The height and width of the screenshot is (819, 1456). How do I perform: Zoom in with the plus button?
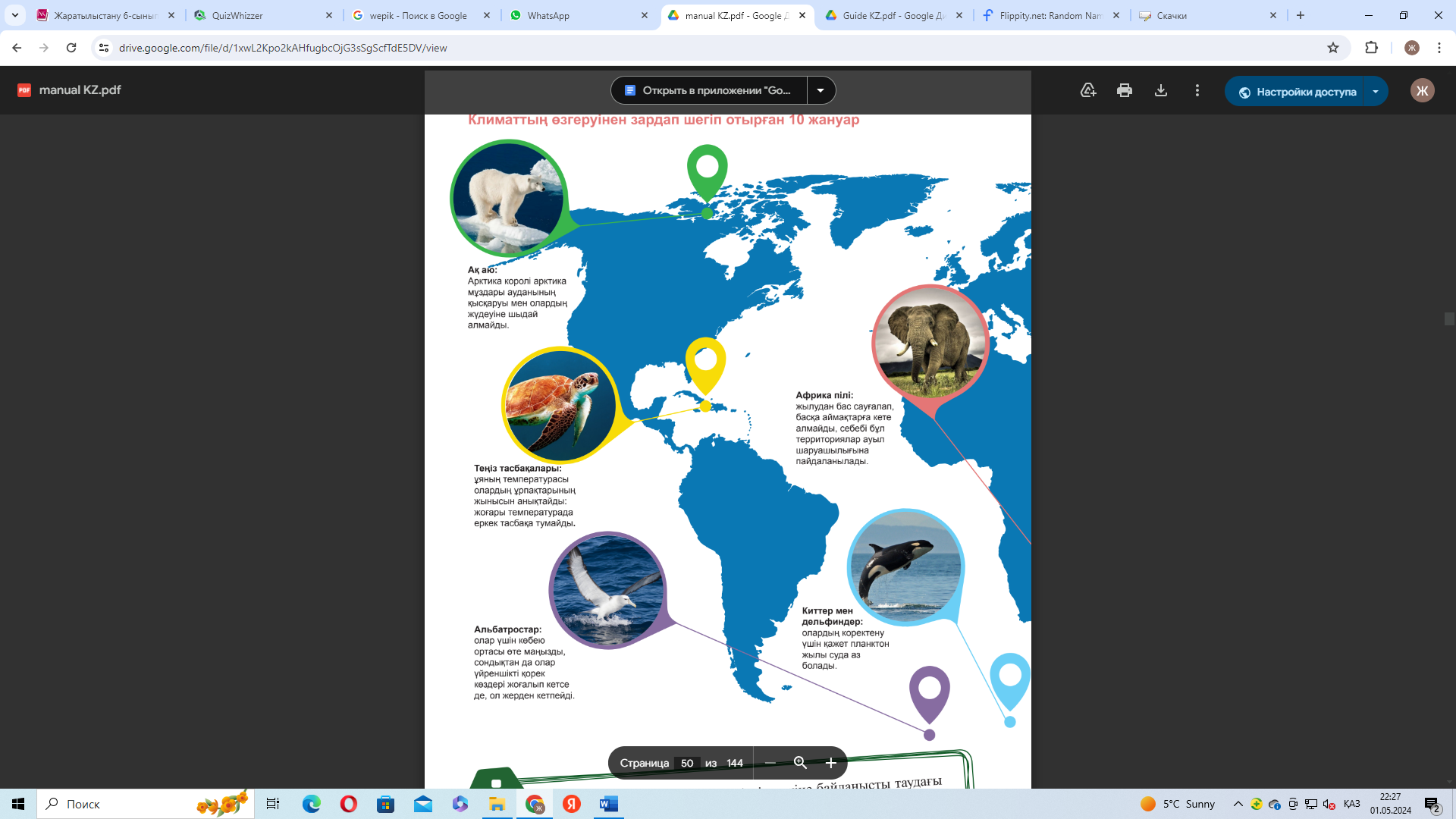click(830, 763)
